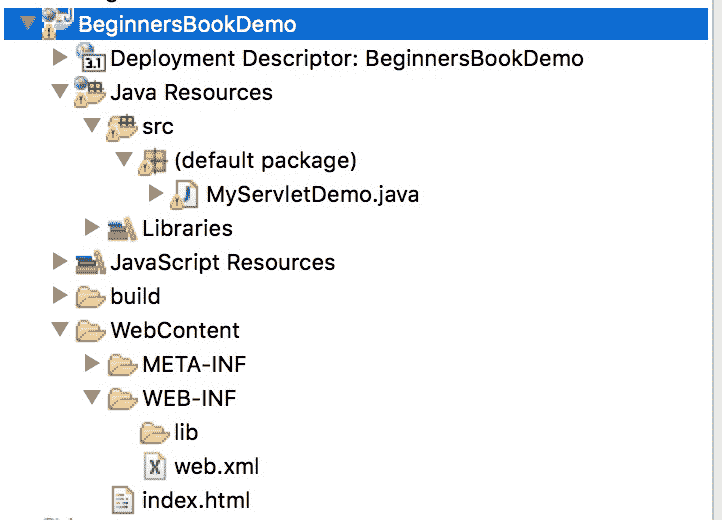Select the lib folder
The height and width of the screenshot is (520, 728).
[185, 432]
